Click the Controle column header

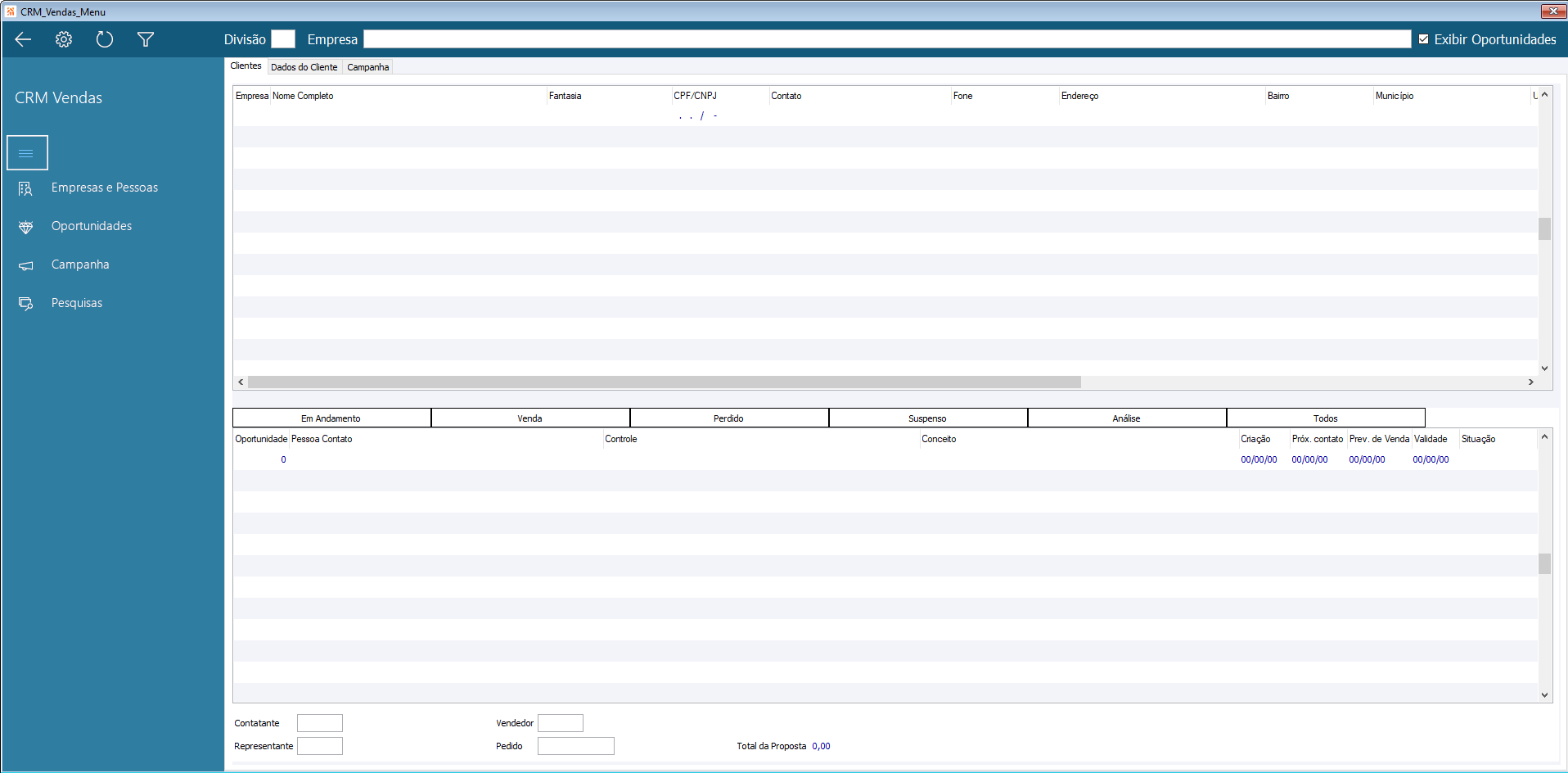click(x=761, y=439)
